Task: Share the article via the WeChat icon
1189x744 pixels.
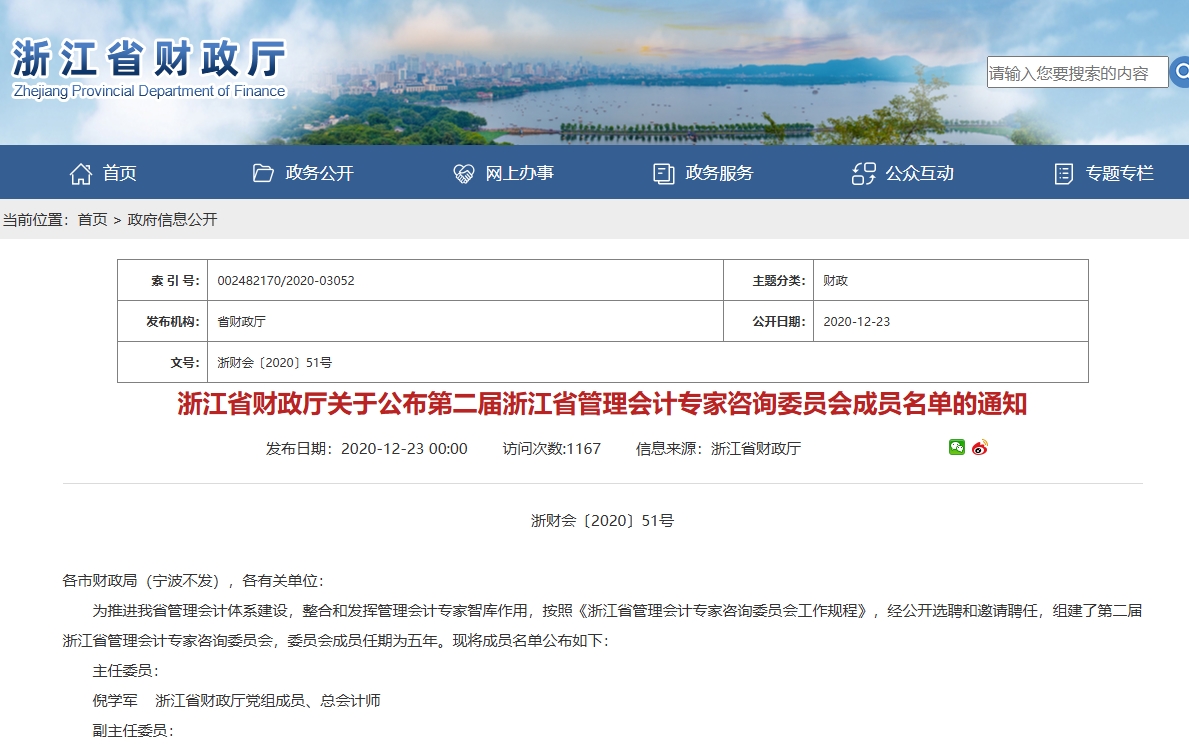Action: [957, 447]
